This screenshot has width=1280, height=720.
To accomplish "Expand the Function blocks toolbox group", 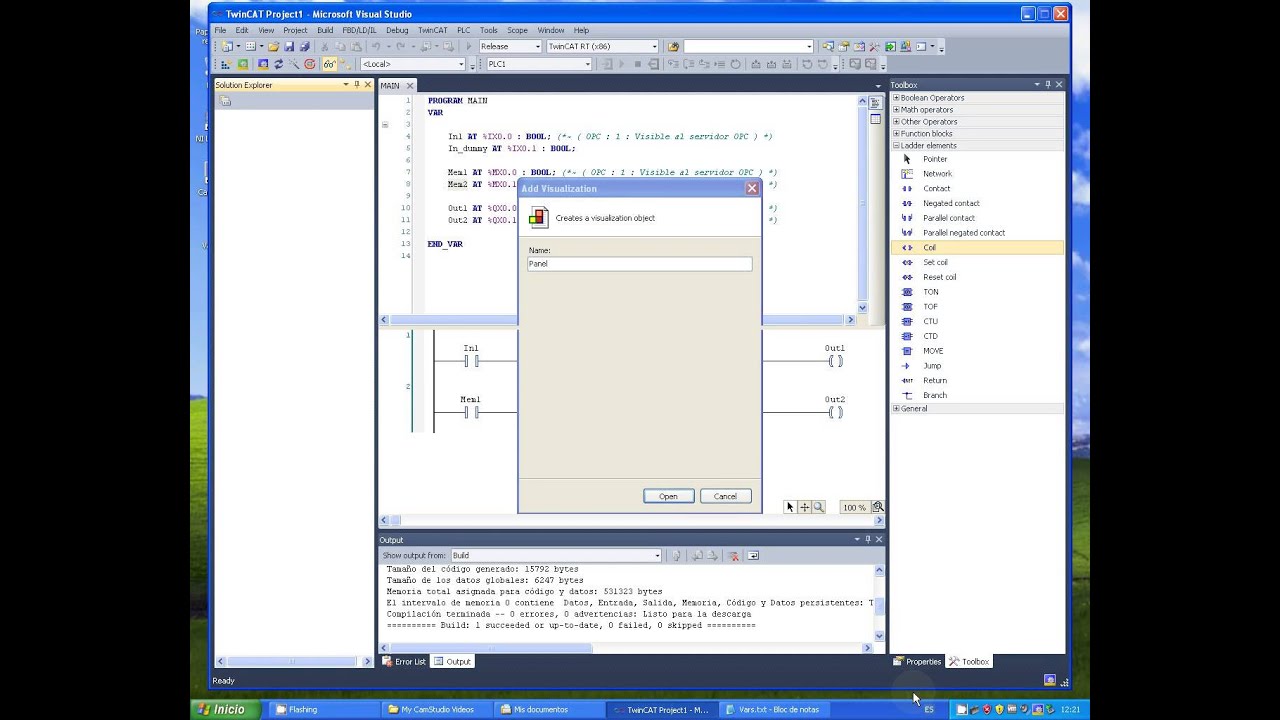I will coord(896,134).
